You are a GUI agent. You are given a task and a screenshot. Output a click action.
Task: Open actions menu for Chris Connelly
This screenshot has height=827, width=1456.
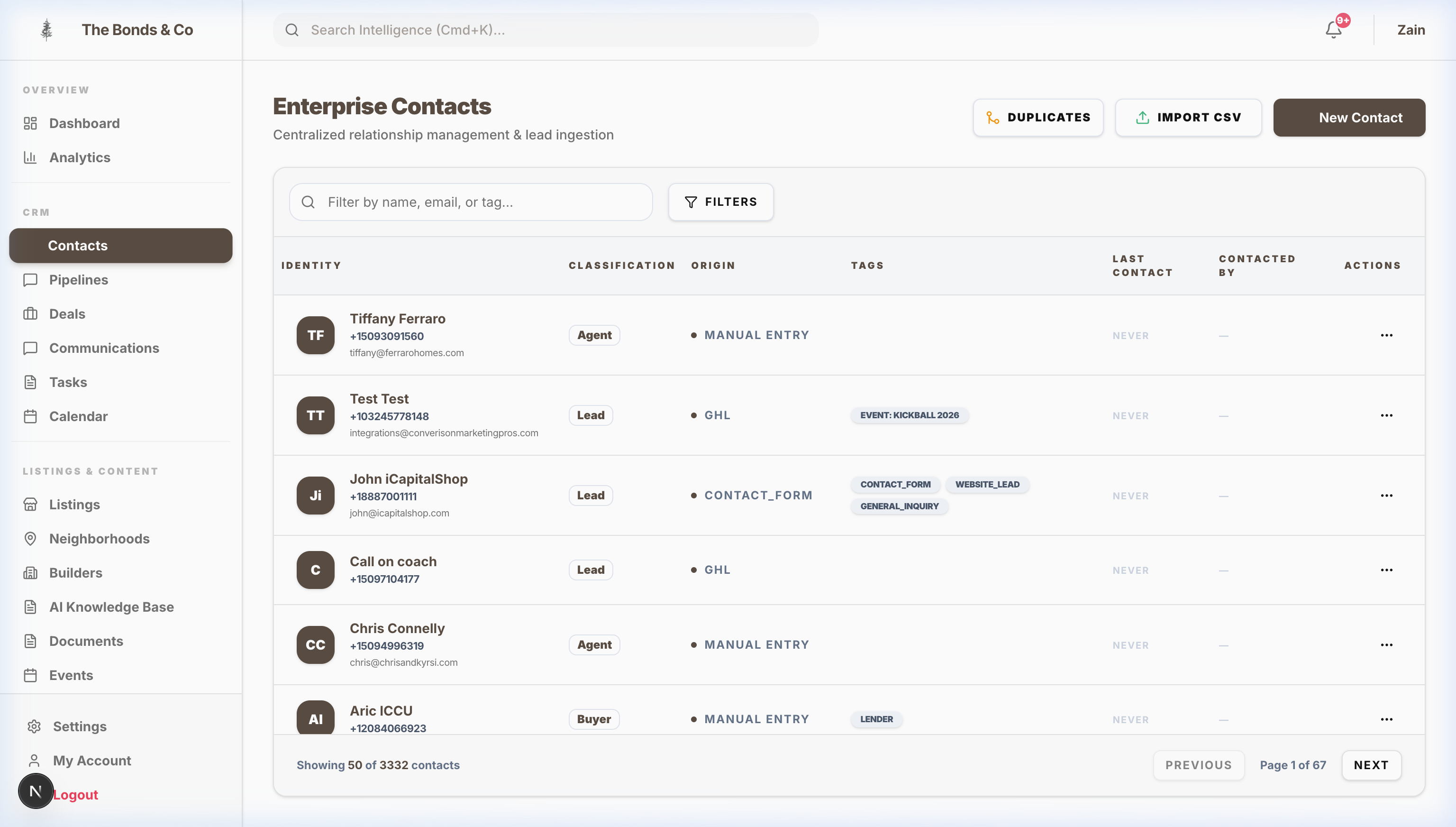point(1386,645)
